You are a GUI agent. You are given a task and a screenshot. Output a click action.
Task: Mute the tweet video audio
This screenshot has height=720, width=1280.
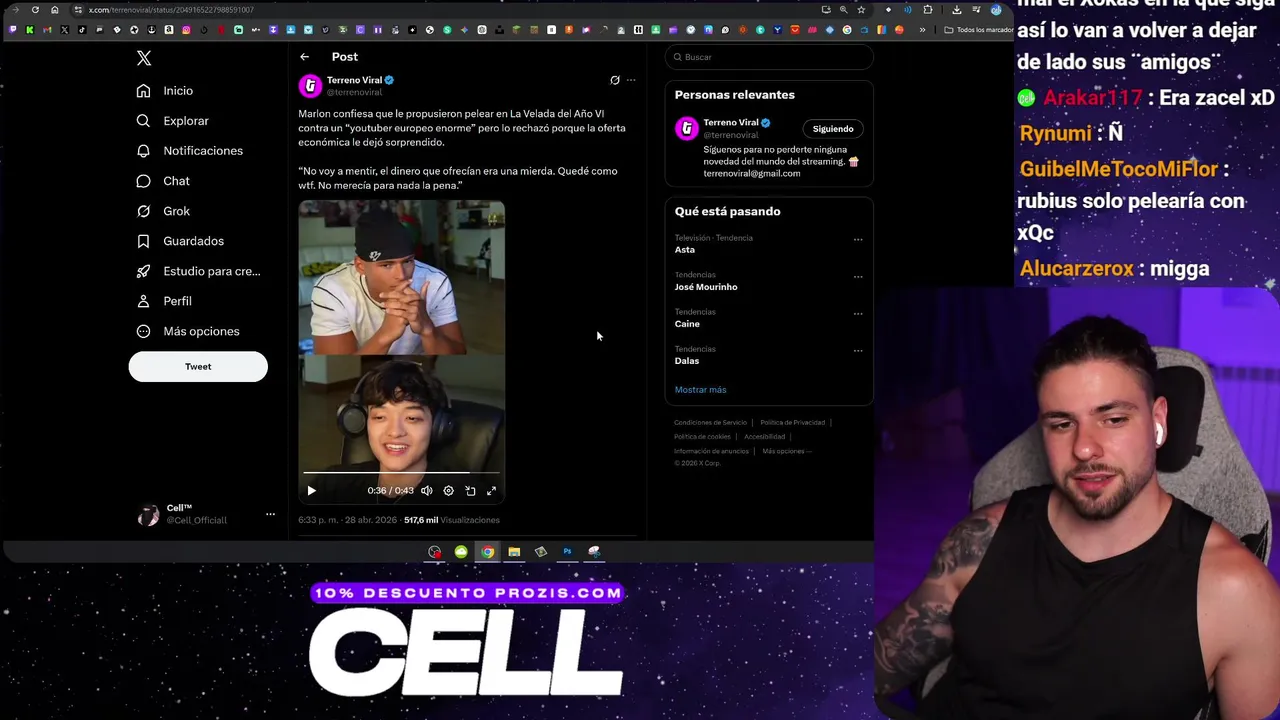pyautogui.click(x=427, y=491)
